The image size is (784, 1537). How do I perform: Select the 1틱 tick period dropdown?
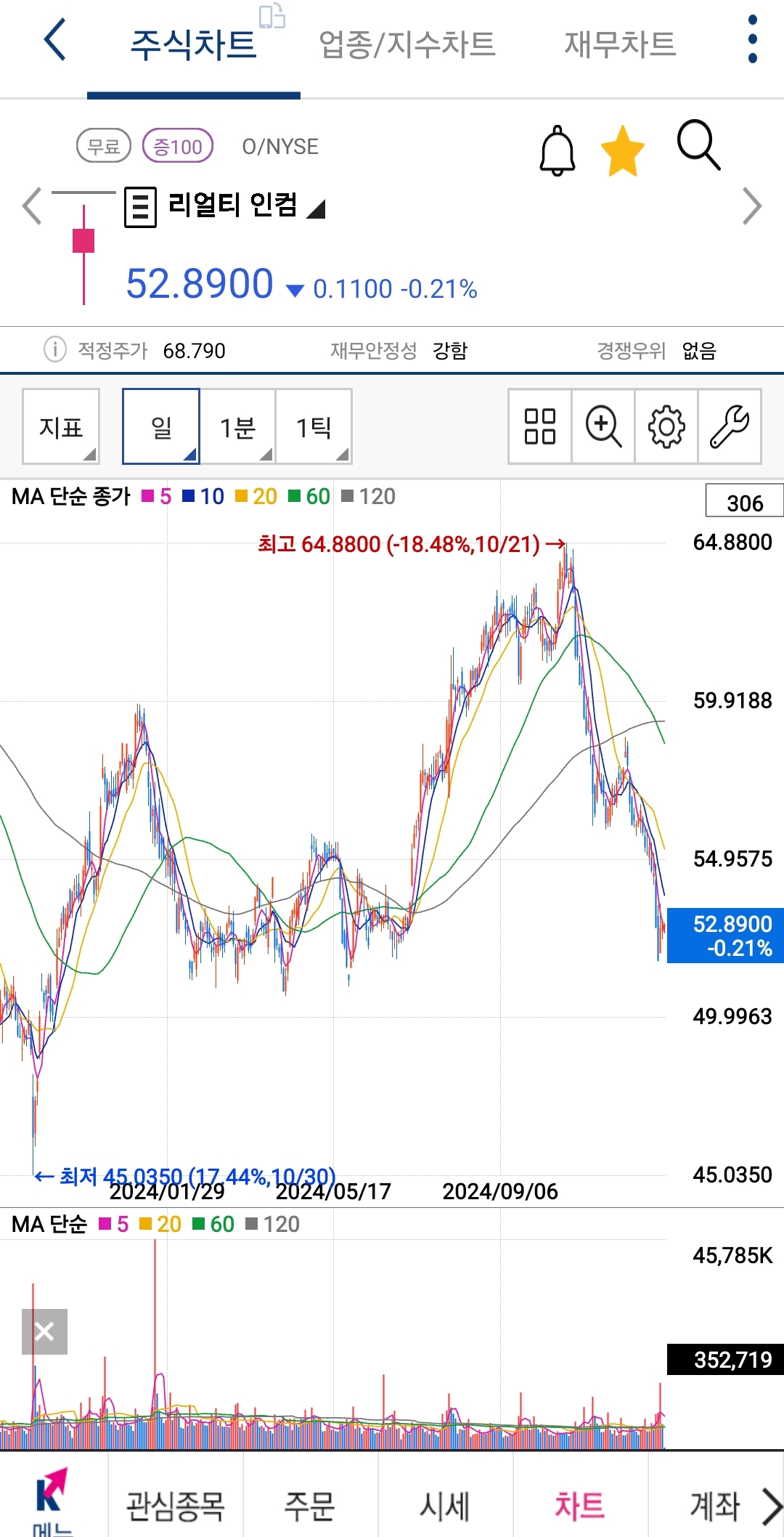pyautogui.click(x=314, y=426)
